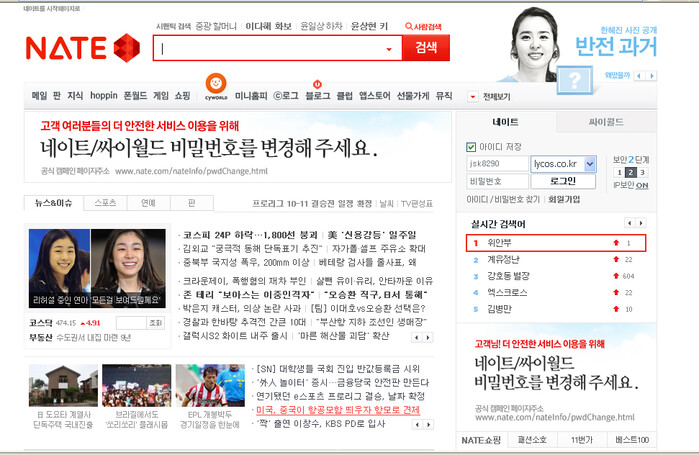Click the 로그인 button
The image size is (699, 455).
563,181
